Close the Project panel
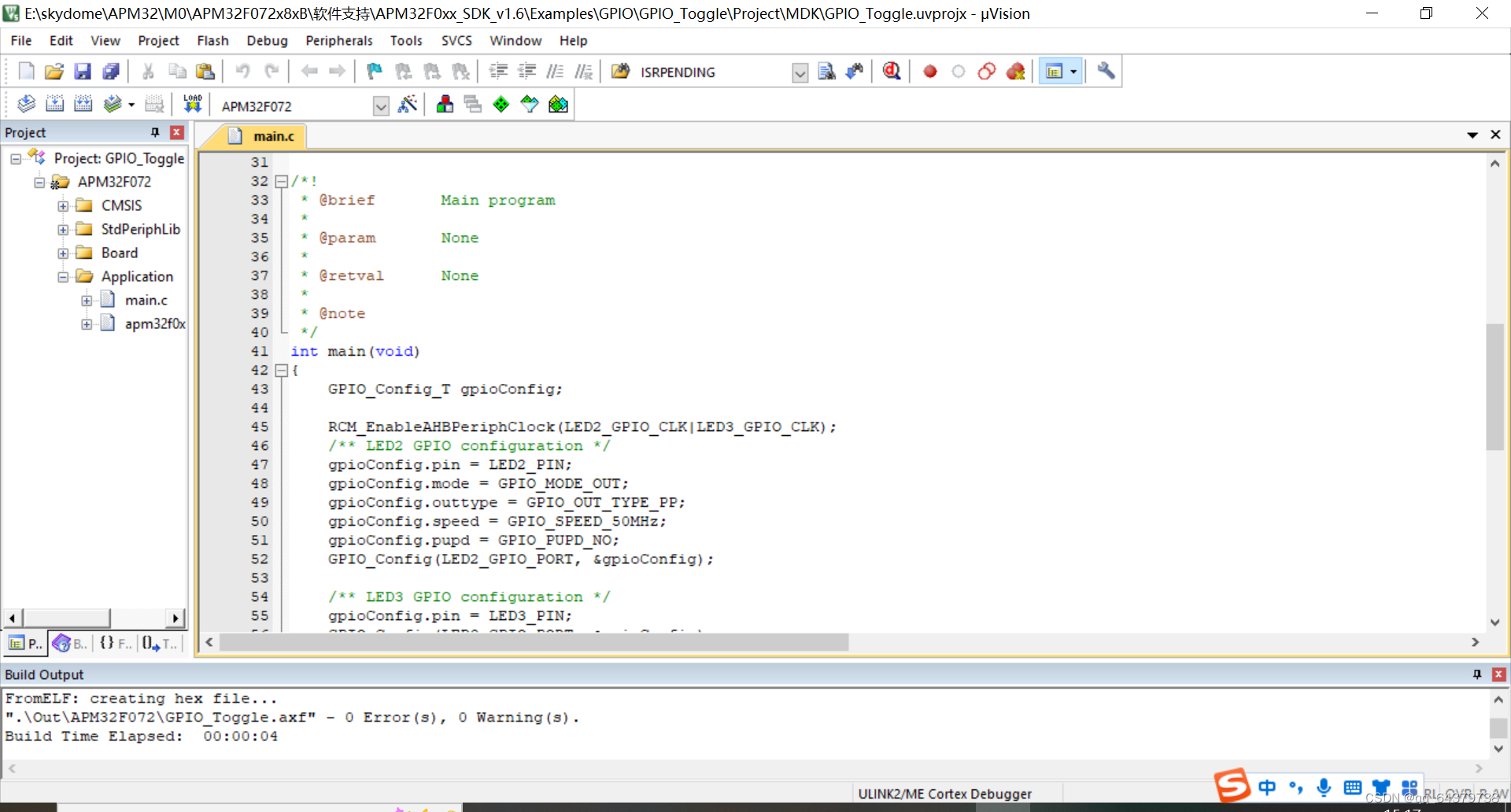 point(177,132)
